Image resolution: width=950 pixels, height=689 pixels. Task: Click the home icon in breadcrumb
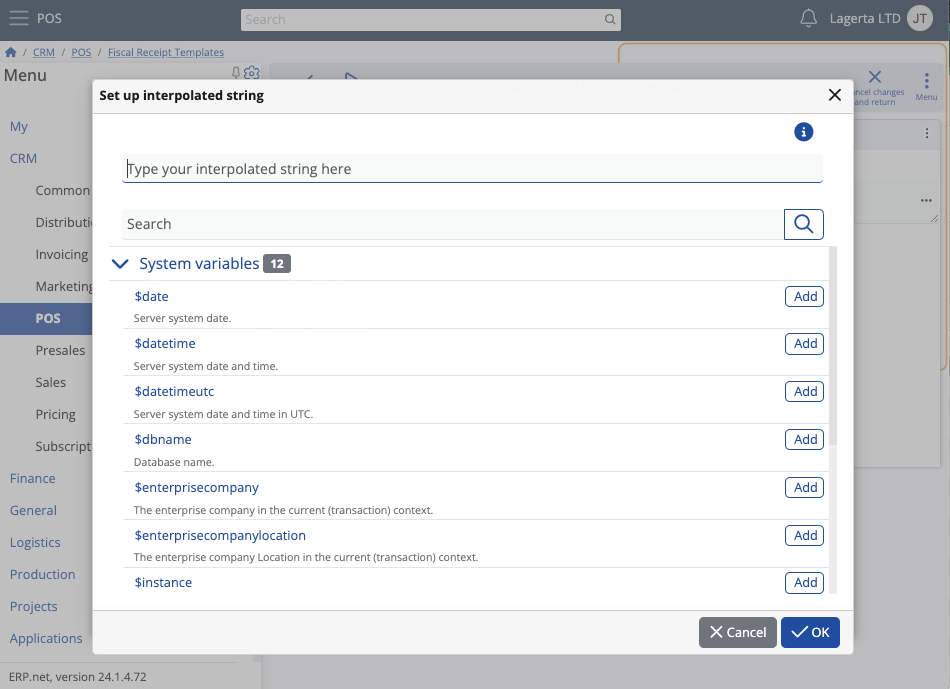pyautogui.click(x=11, y=52)
